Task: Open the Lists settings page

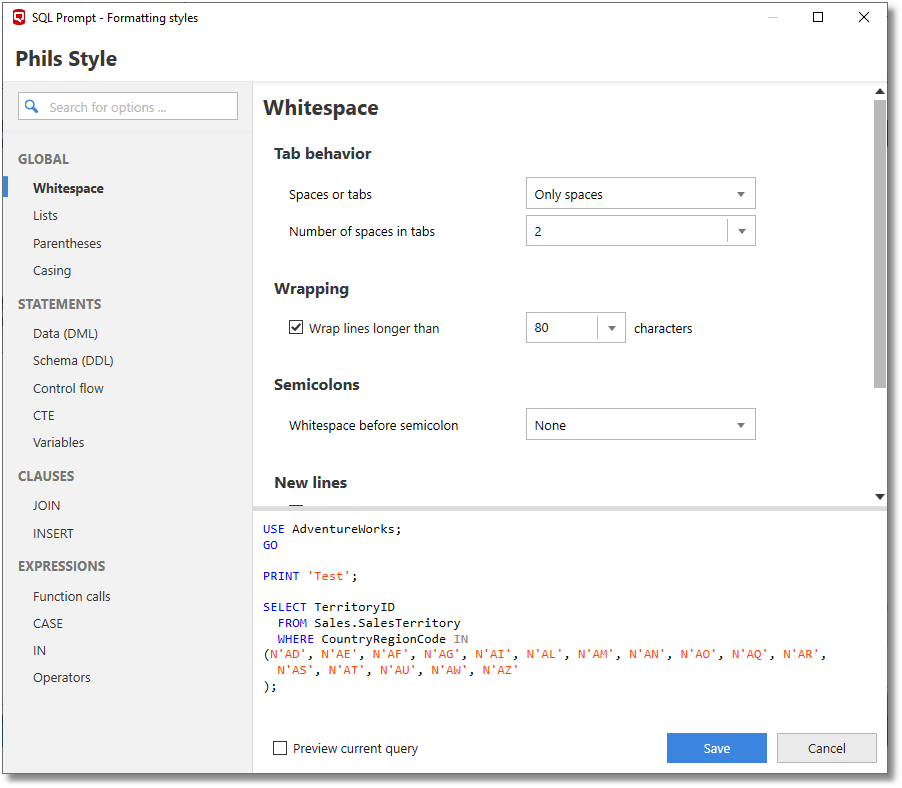Action: [x=45, y=216]
